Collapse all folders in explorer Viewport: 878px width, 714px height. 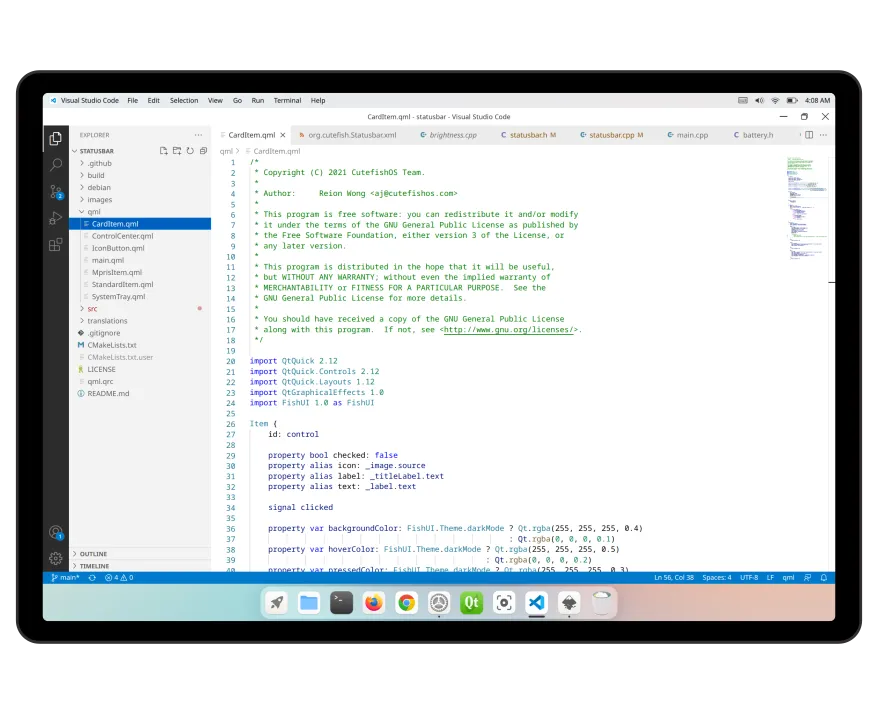203,151
